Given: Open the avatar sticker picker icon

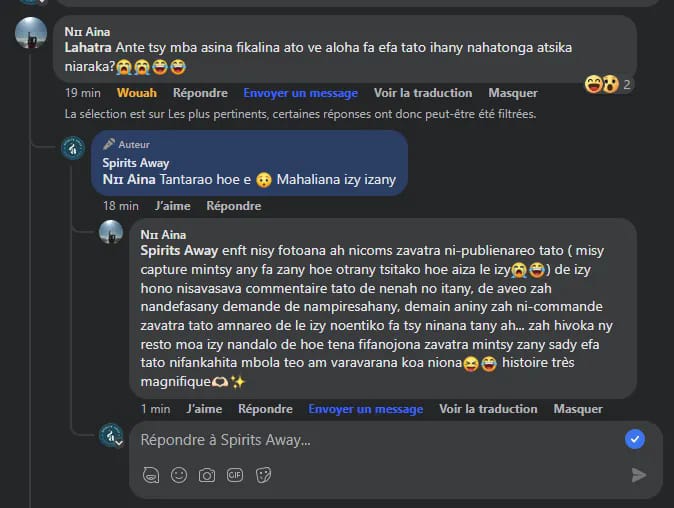Looking at the screenshot, I should [x=151, y=475].
